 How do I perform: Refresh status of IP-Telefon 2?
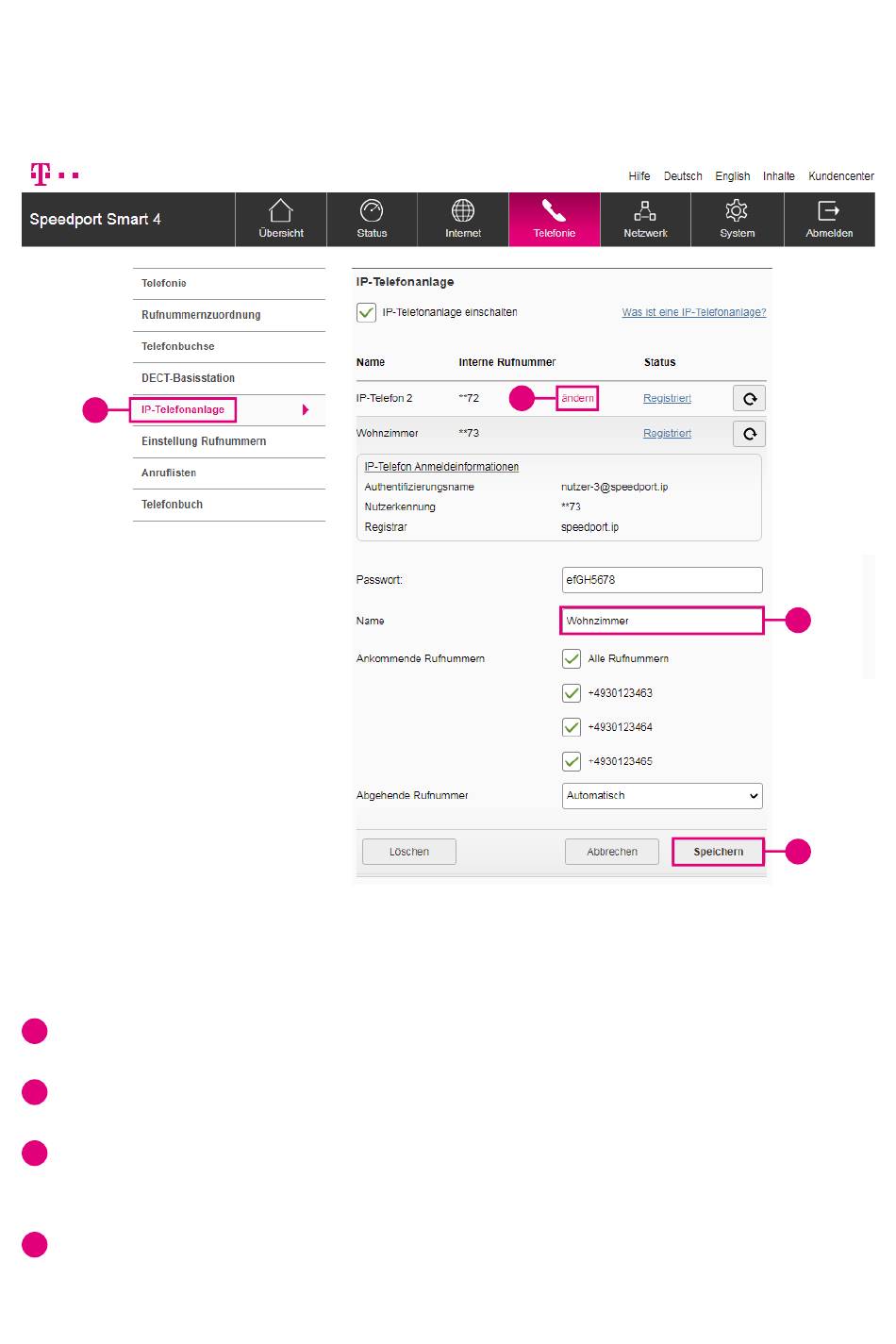pos(749,398)
